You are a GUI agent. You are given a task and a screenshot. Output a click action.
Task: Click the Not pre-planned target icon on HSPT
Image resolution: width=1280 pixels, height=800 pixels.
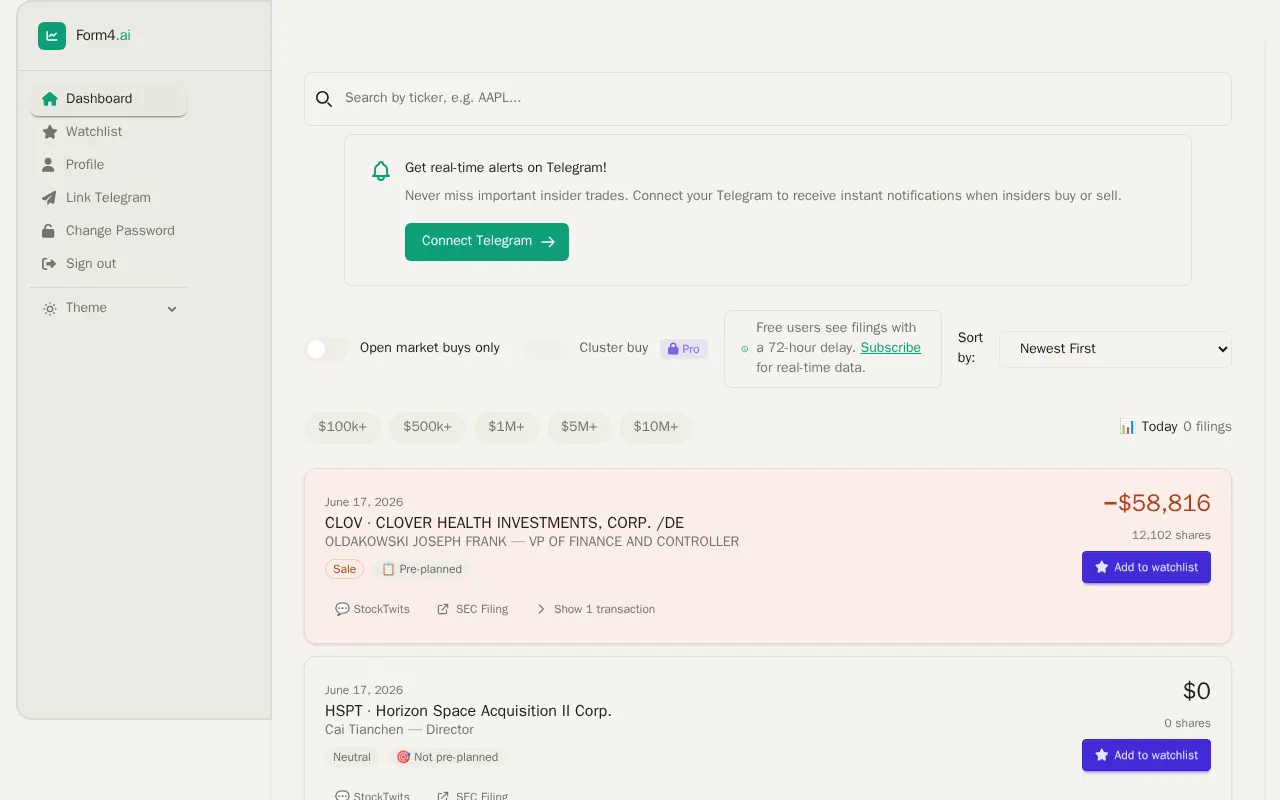(403, 757)
